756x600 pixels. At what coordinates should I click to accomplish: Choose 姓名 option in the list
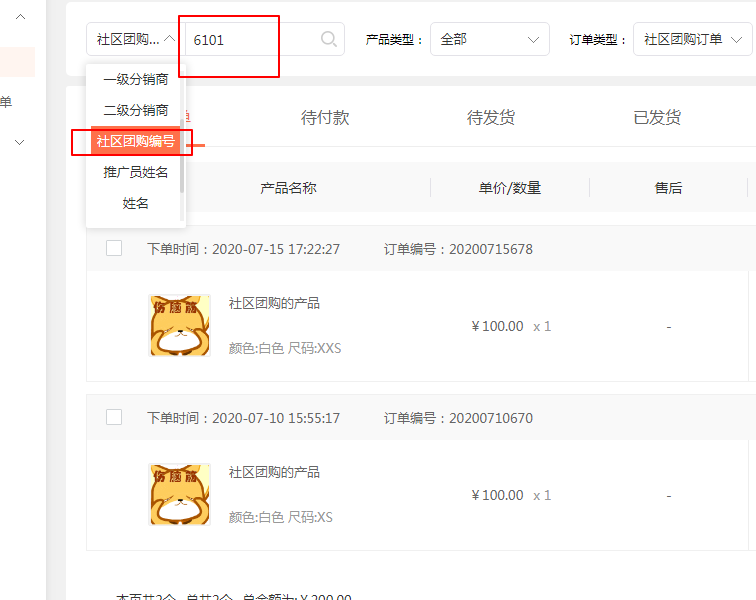click(x=135, y=203)
